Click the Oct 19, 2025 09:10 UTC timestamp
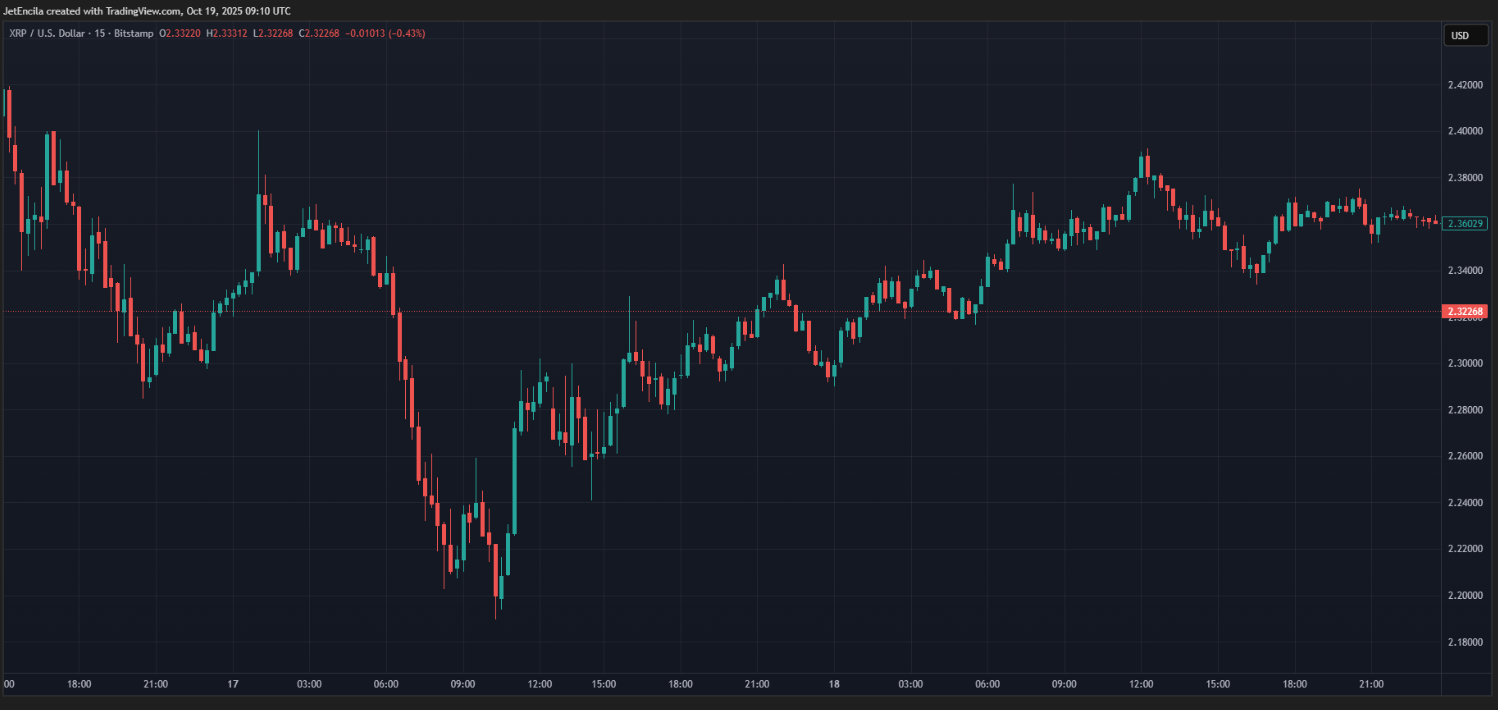This screenshot has height=710, width=1498. pyautogui.click(x=238, y=11)
